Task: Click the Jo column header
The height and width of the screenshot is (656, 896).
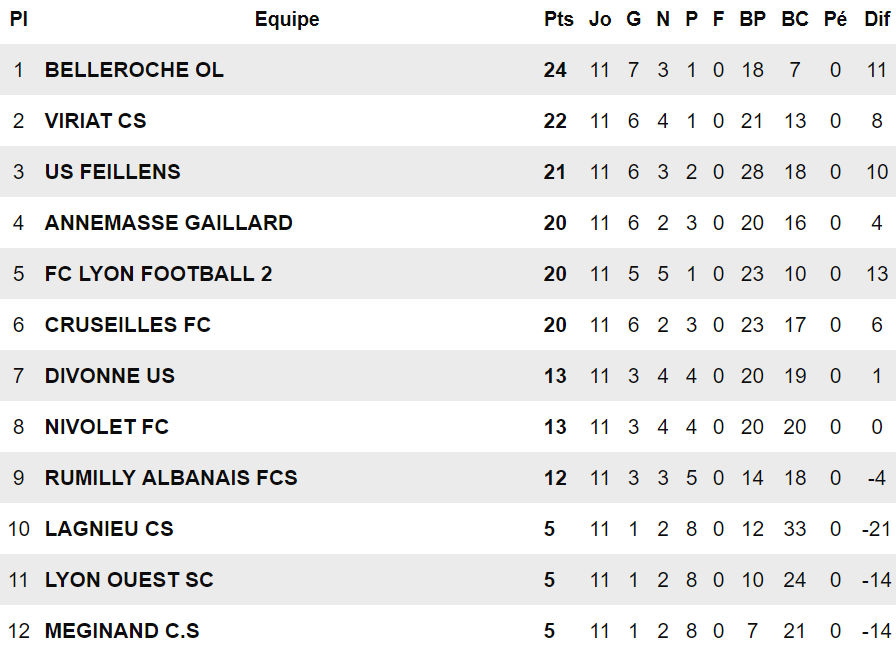Action: tap(600, 19)
